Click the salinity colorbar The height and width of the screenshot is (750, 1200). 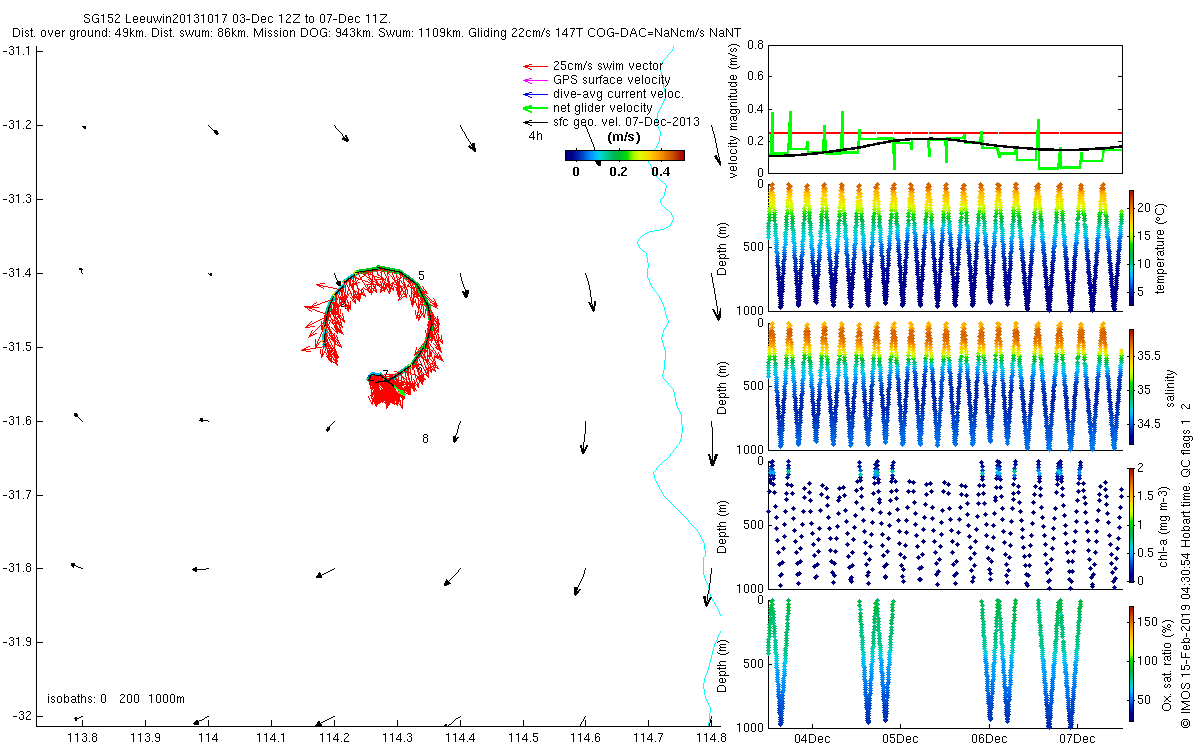pyautogui.click(x=1132, y=385)
